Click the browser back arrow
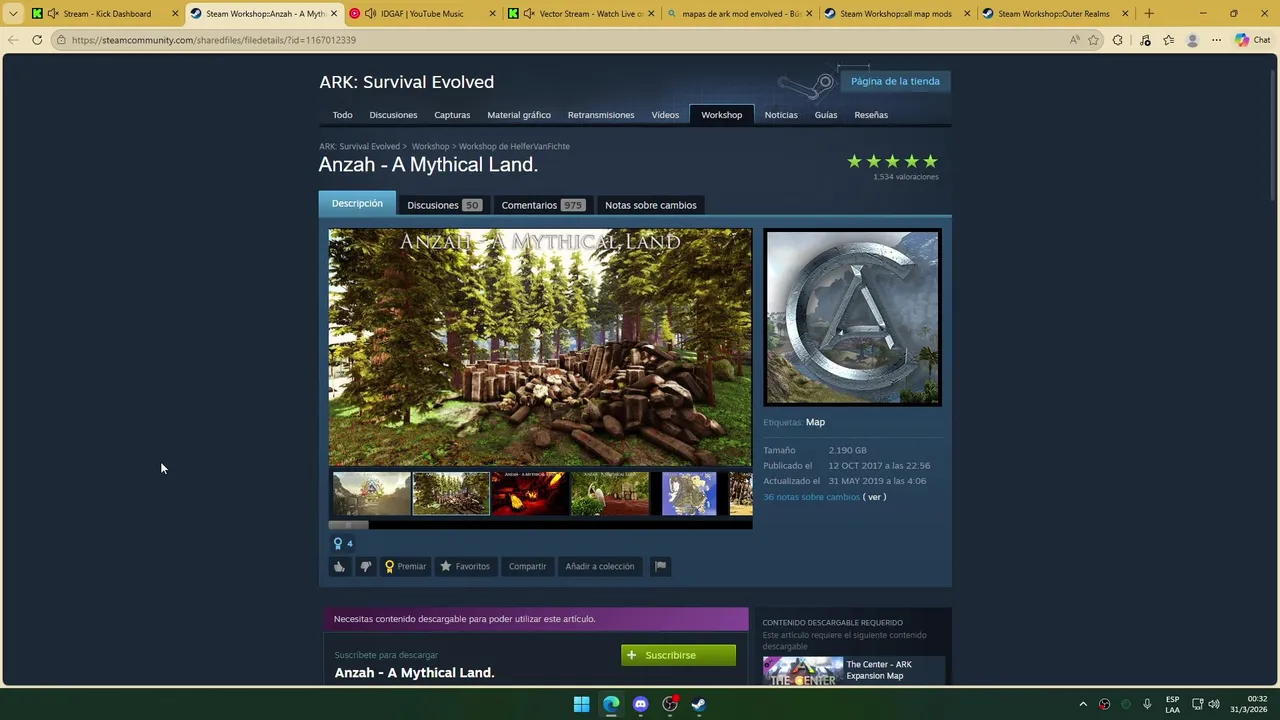This screenshot has height=720, width=1280. point(12,40)
